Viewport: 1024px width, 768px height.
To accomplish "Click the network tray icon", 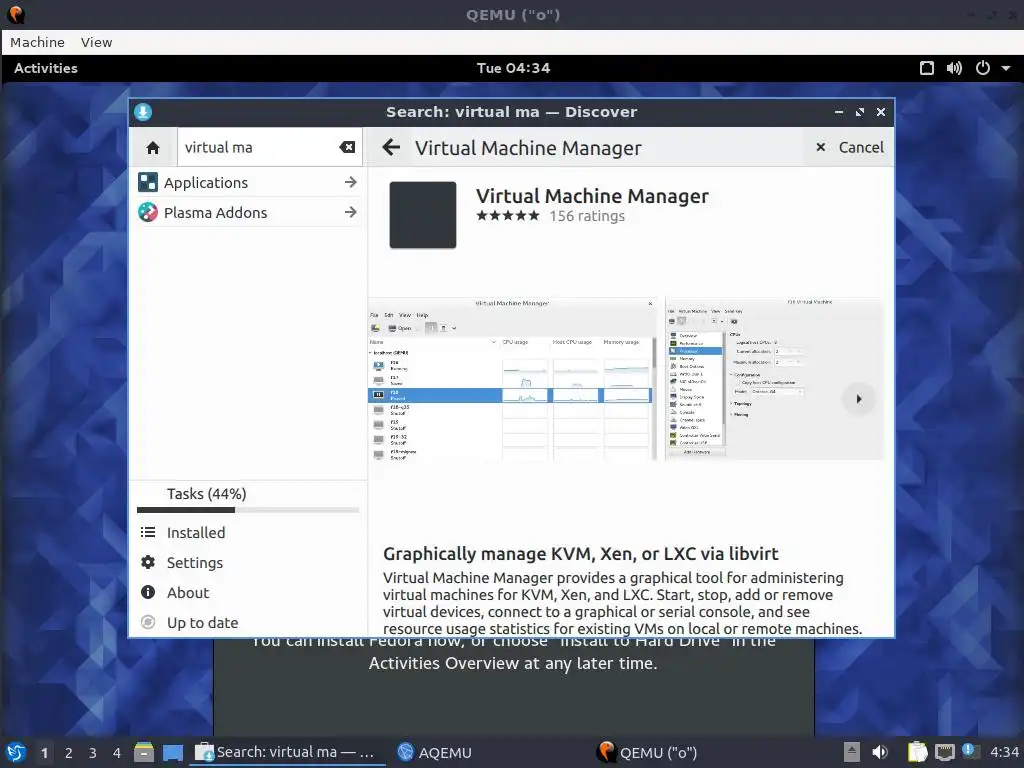I will (944, 752).
